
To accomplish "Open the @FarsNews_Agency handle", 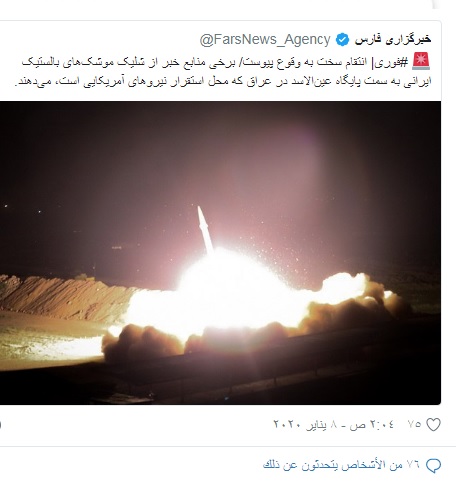I will pyautogui.click(x=265, y=40).
